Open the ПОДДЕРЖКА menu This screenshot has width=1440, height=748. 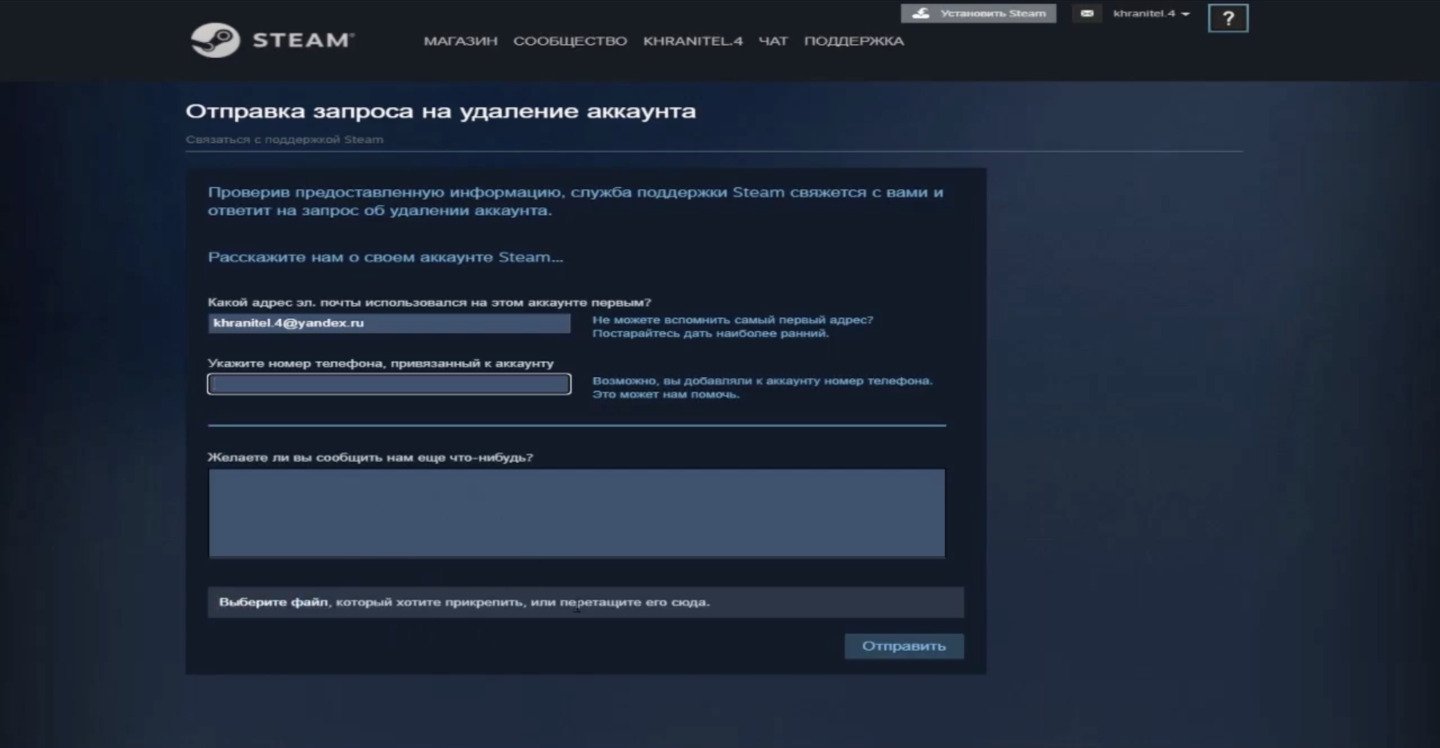pos(853,41)
